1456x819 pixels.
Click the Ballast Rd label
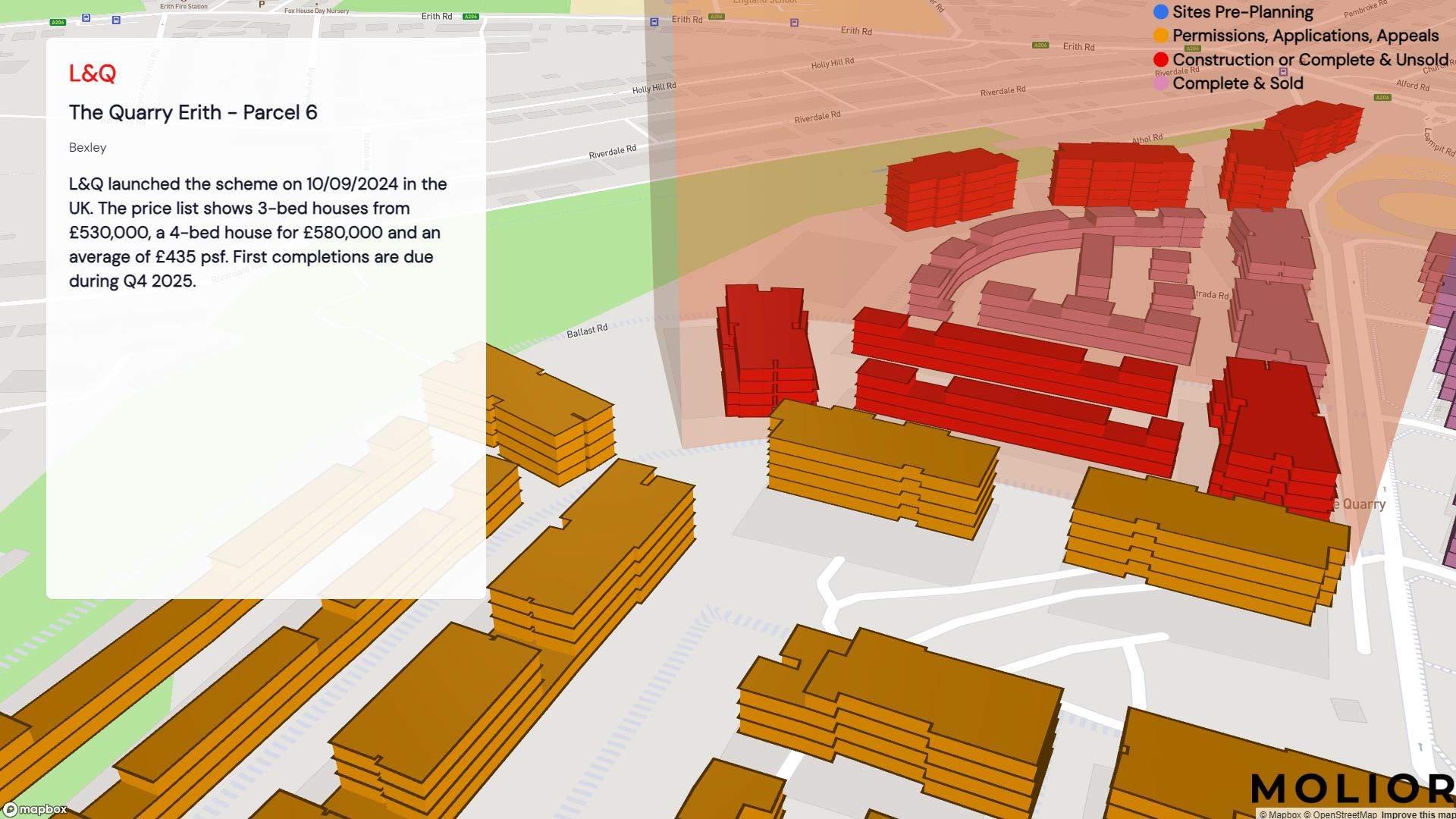(587, 331)
